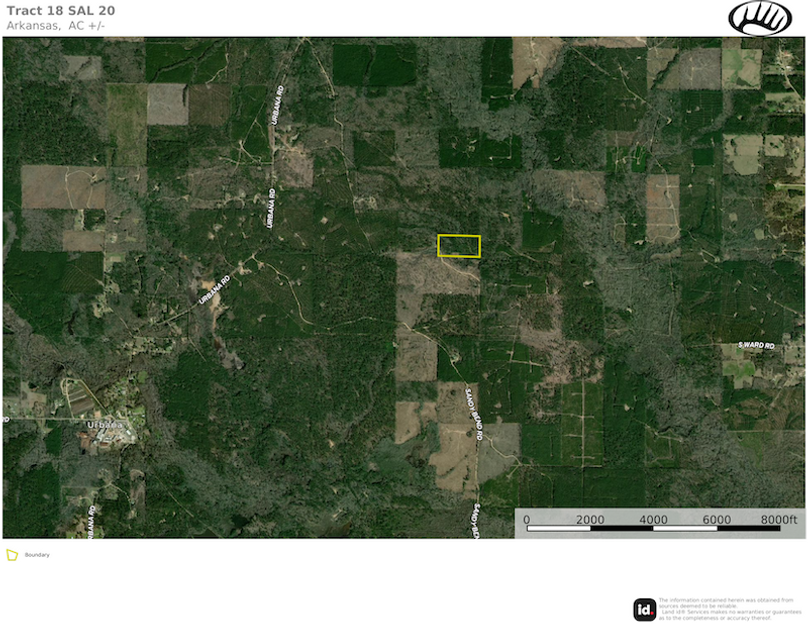
Task: Click the S Ward Rd road label
Action: click(x=756, y=345)
